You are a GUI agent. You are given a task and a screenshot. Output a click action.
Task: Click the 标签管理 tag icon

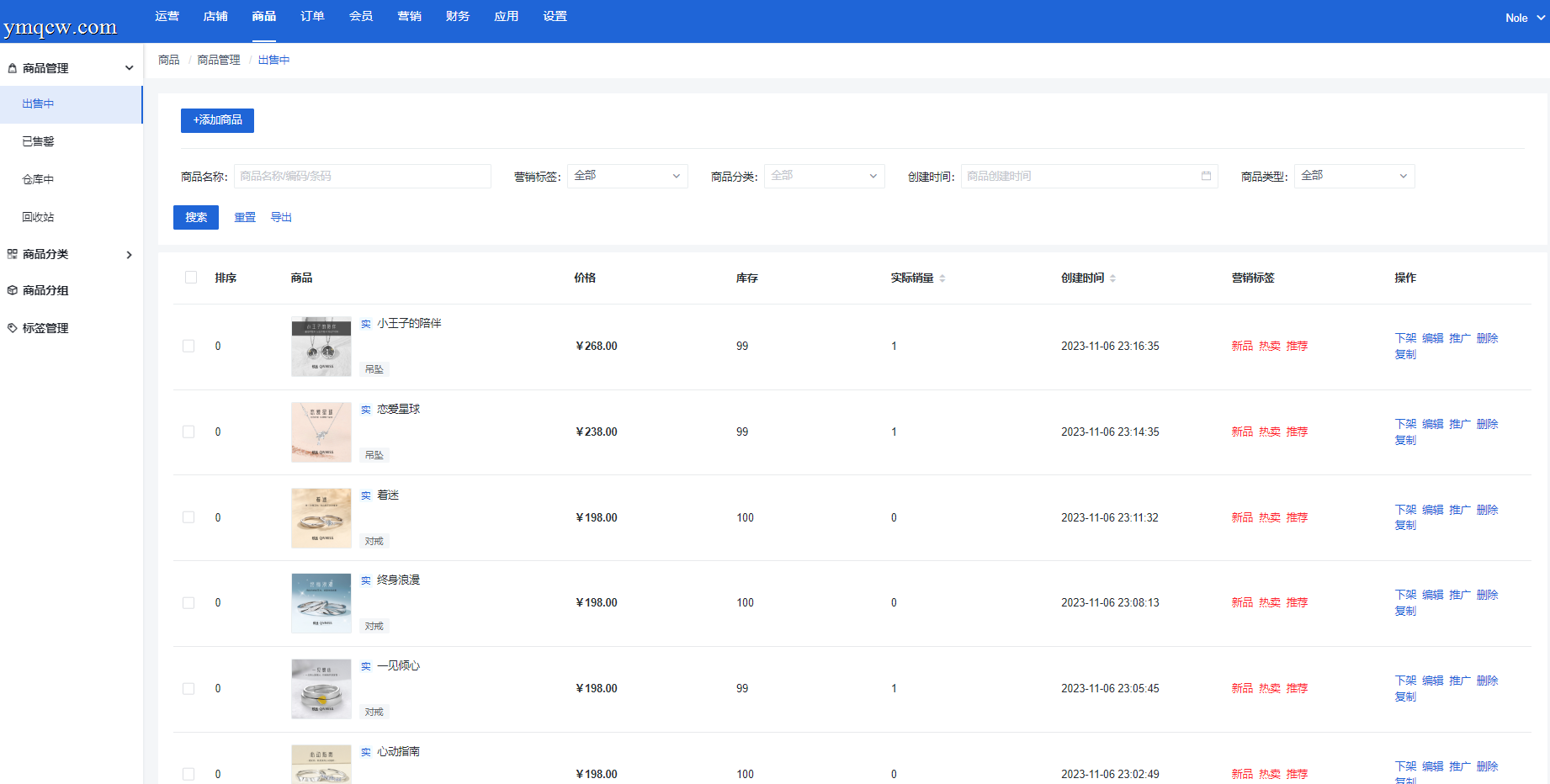click(x=13, y=328)
